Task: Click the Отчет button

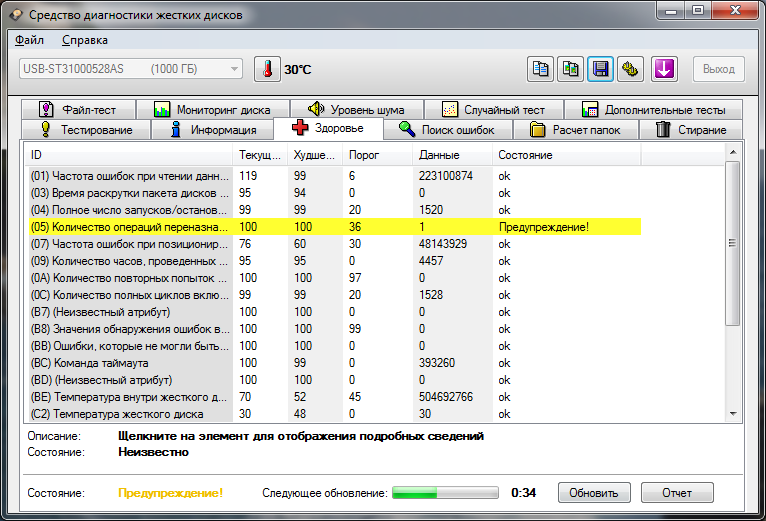Action: tap(676, 493)
